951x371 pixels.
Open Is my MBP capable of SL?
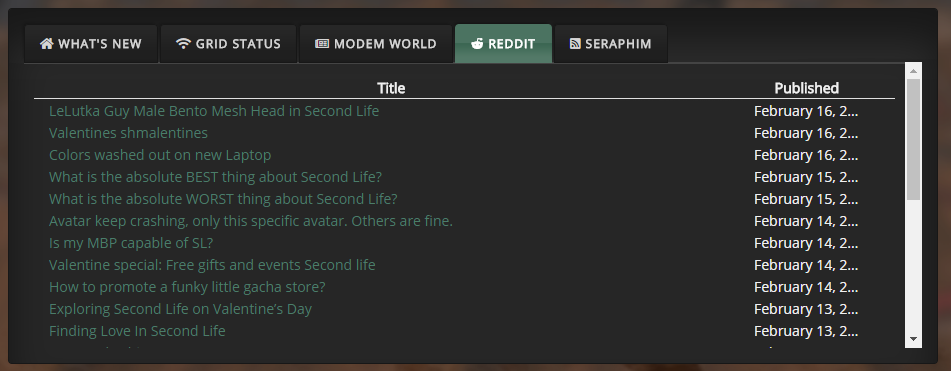tap(131, 243)
